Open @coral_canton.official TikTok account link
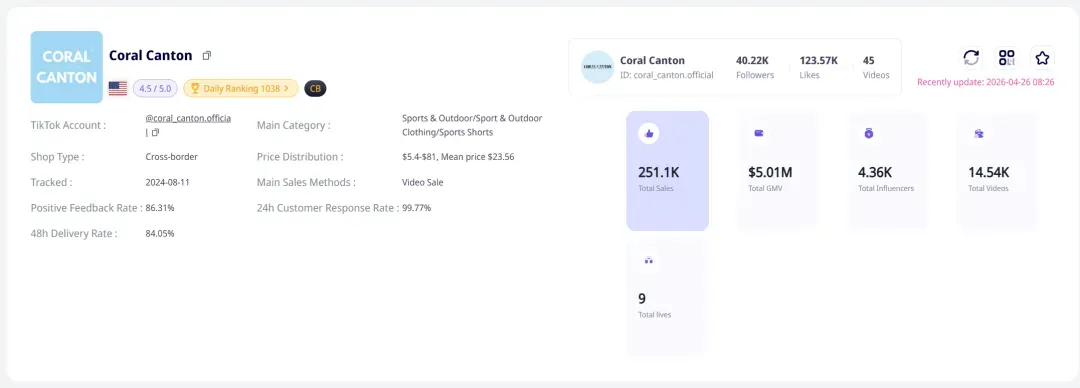This screenshot has height=388, width=1080. click(x=188, y=119)
